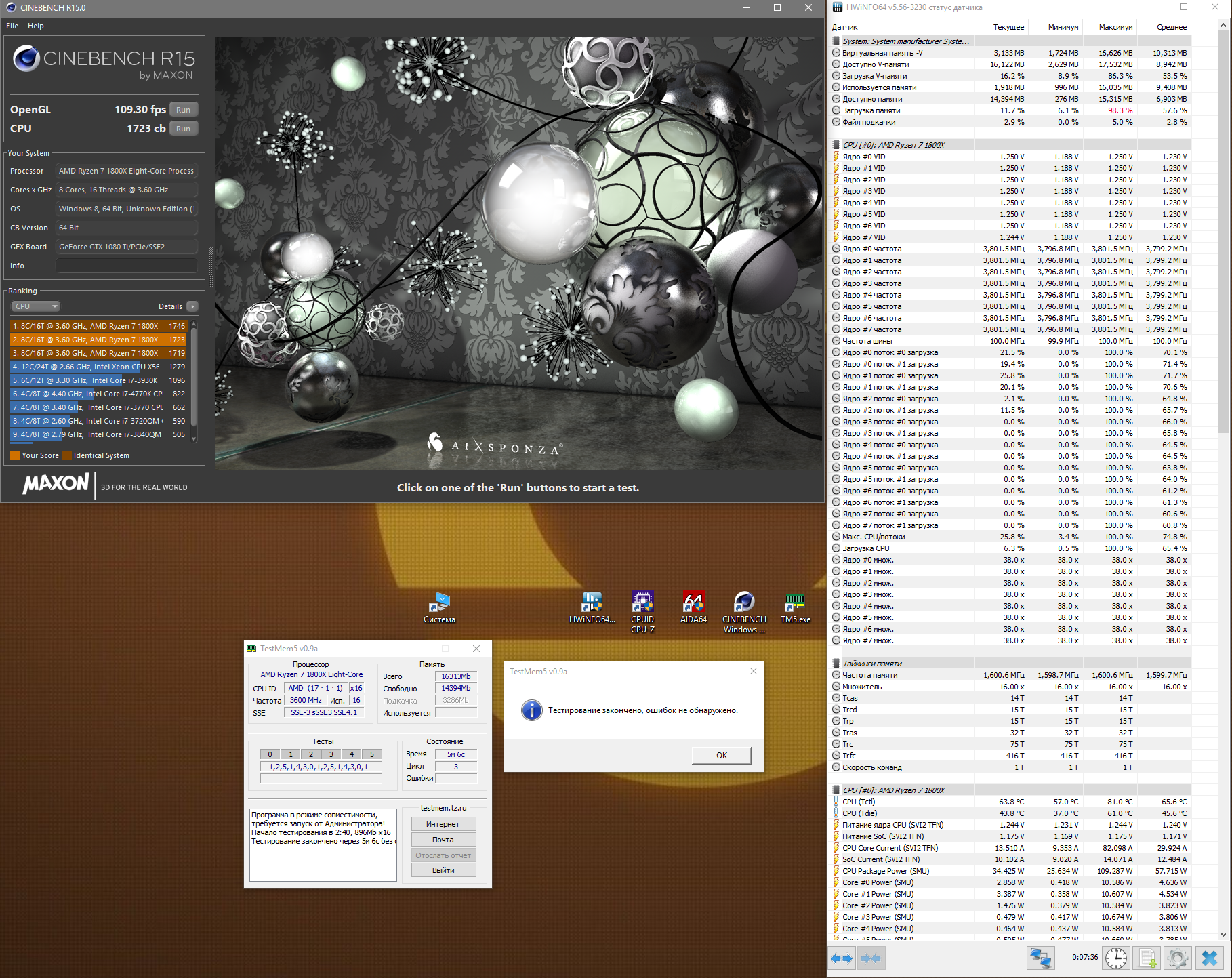Open the AIDA64 desktop shortcut
The height and width of the screenshot is (978, 1232).
click(693, 608)
